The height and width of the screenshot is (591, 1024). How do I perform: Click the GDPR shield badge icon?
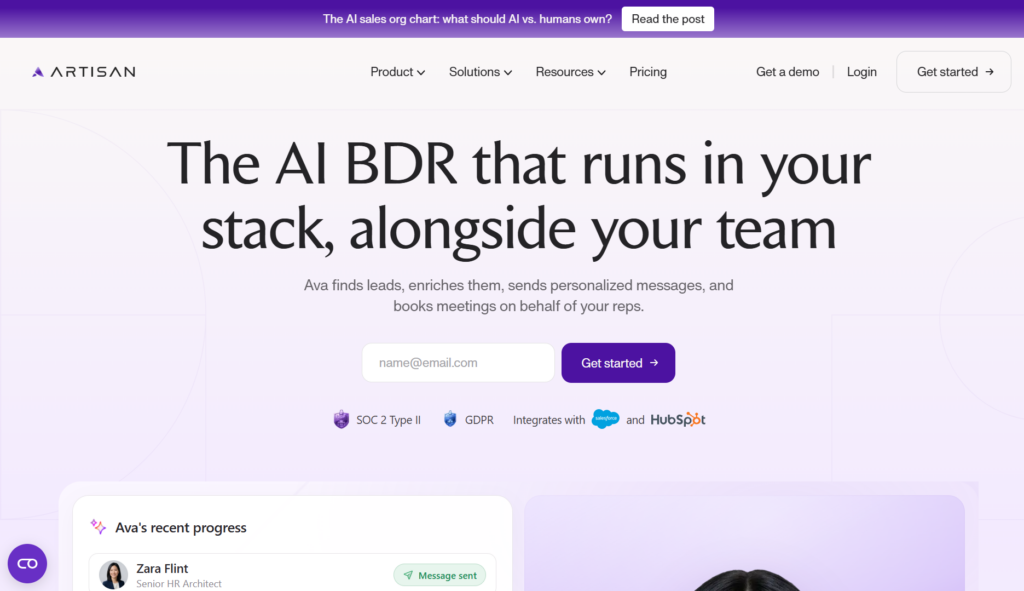pyautogui.click(x=450, y=419)
